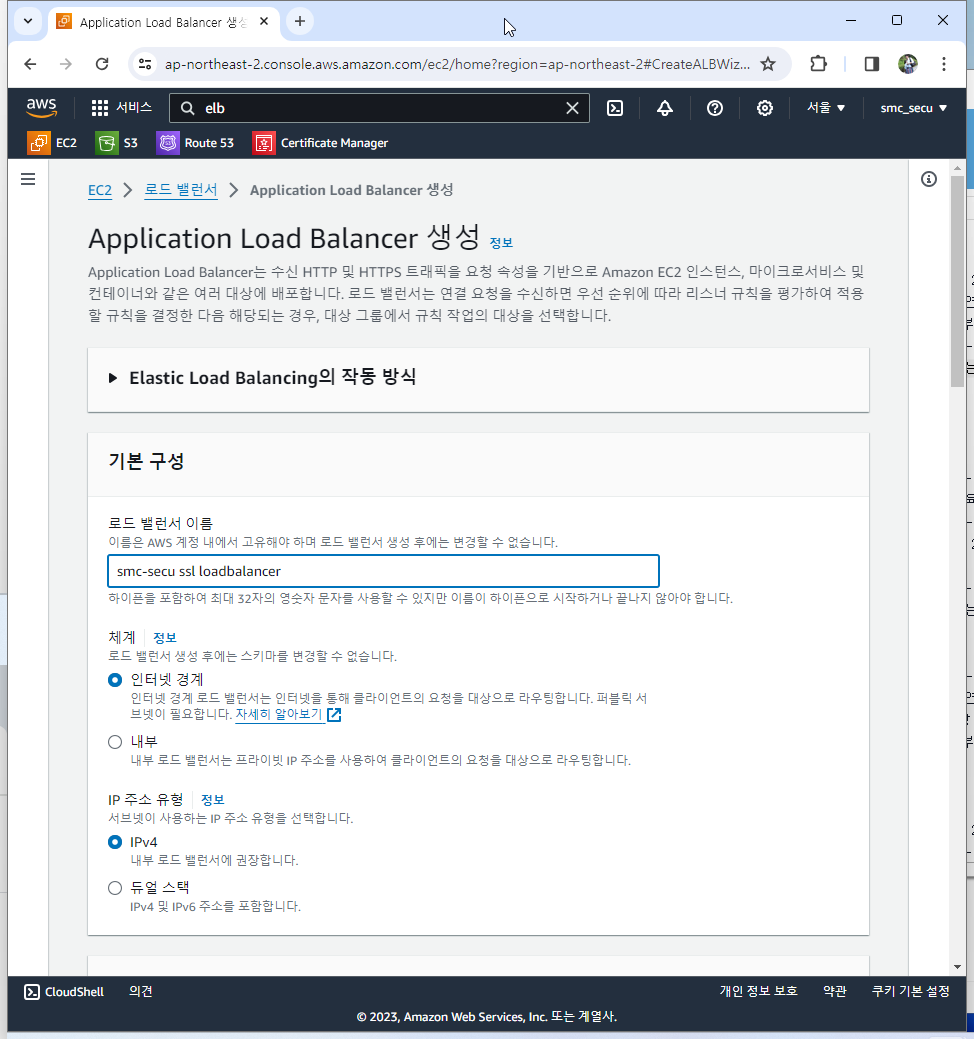Open the hamburger side navigation menu
The width and height of the screenshot is (974, 1039).
pos(28,179)
